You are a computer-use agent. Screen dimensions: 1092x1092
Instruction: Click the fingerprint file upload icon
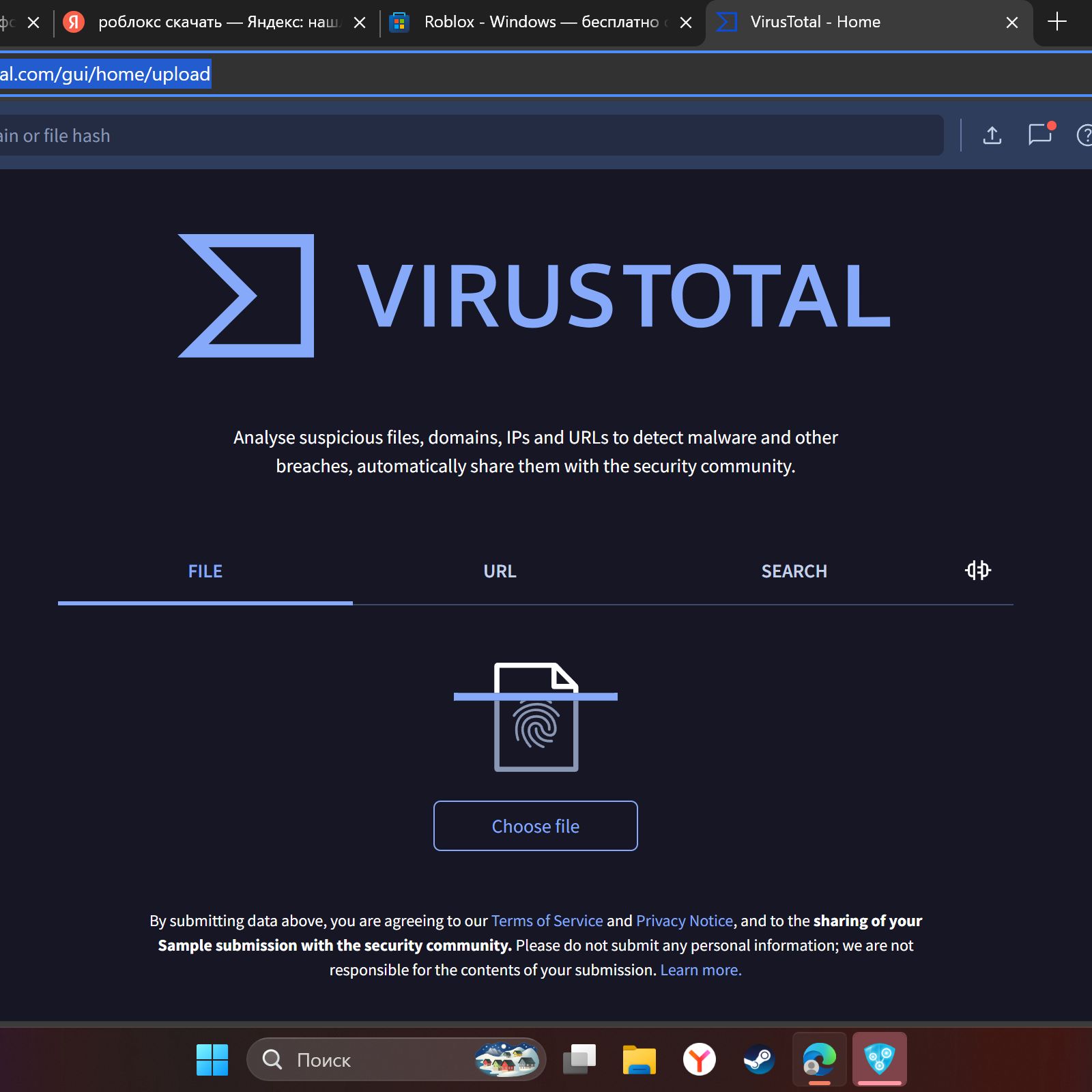point(536,717)
